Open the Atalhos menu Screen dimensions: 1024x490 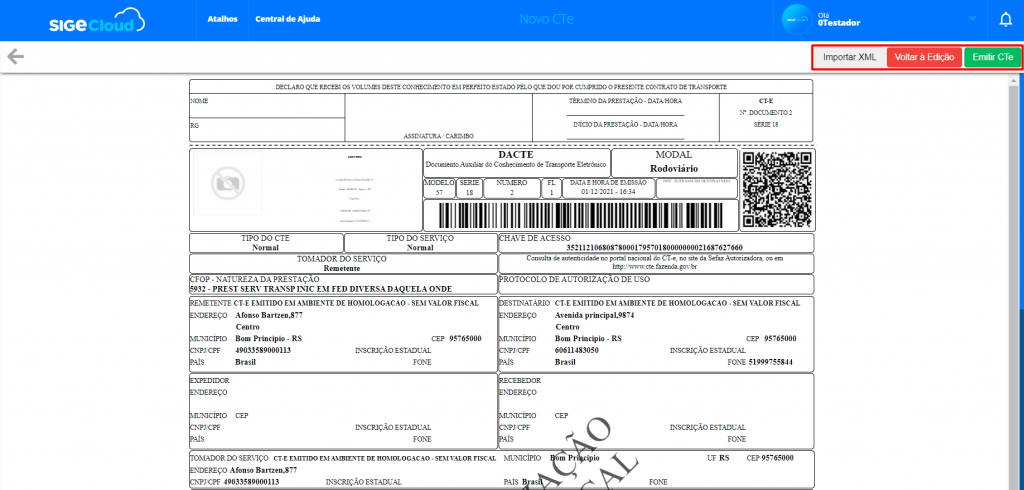click(x=223, y=19)
